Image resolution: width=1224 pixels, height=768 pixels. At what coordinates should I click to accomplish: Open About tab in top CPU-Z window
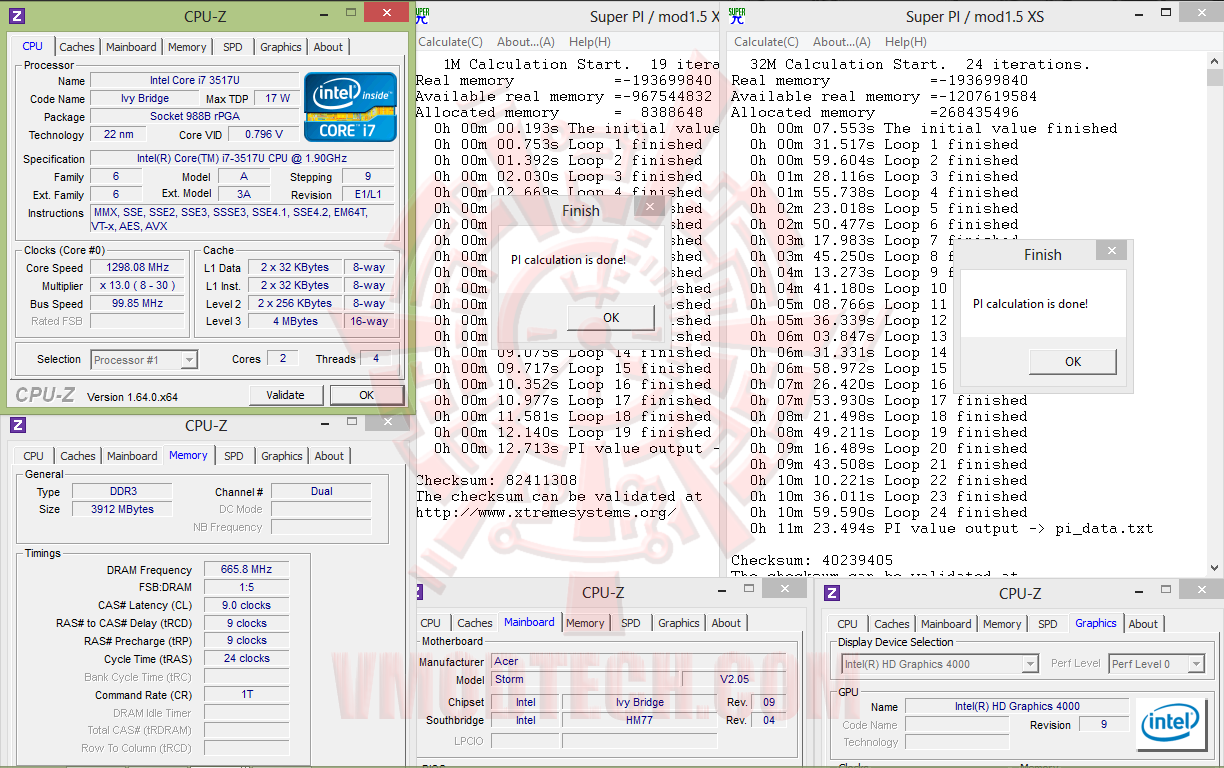pyautogui.click(x=328, y=47)
